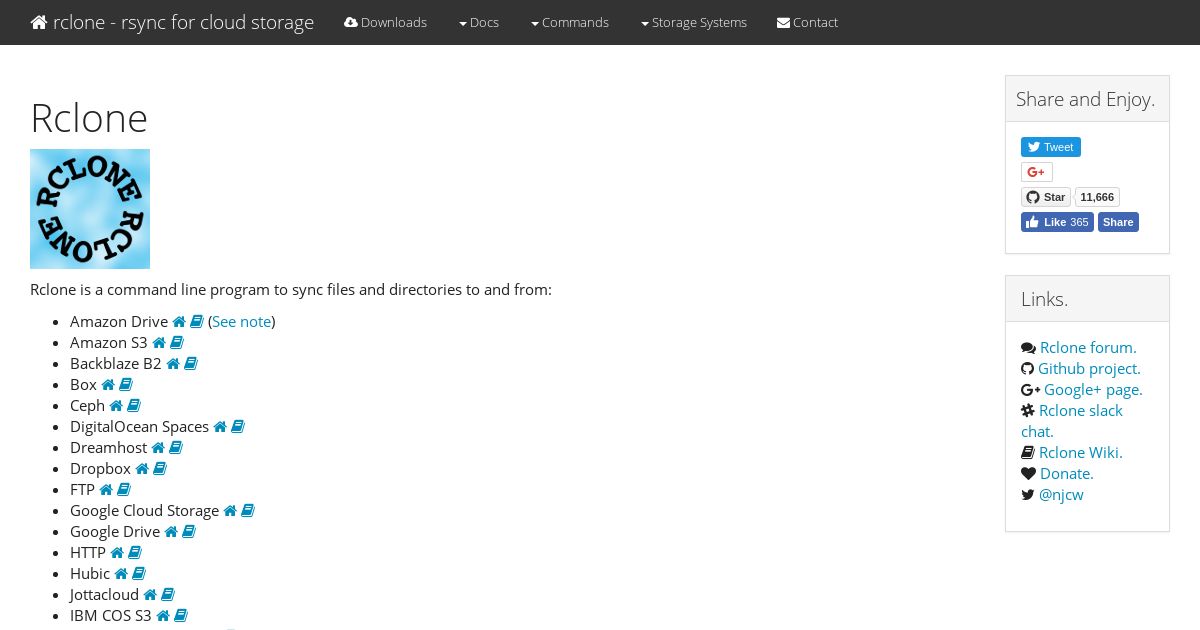Open the Rclone forum link
Viewport: 1200px width, 630px height.
(x=1088, y=348)
